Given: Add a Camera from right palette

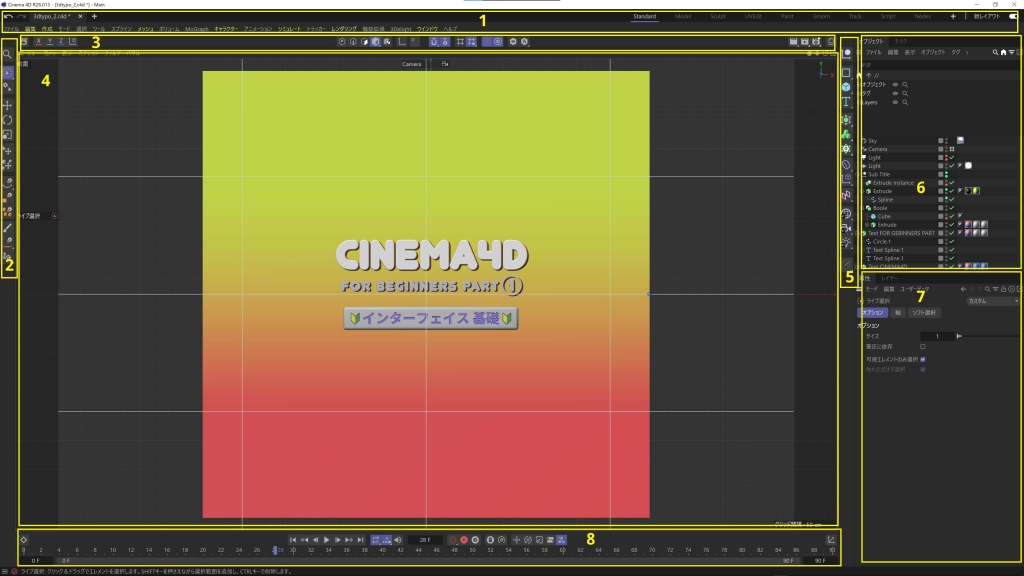Looking at the screenshot, I should (846, 228).
